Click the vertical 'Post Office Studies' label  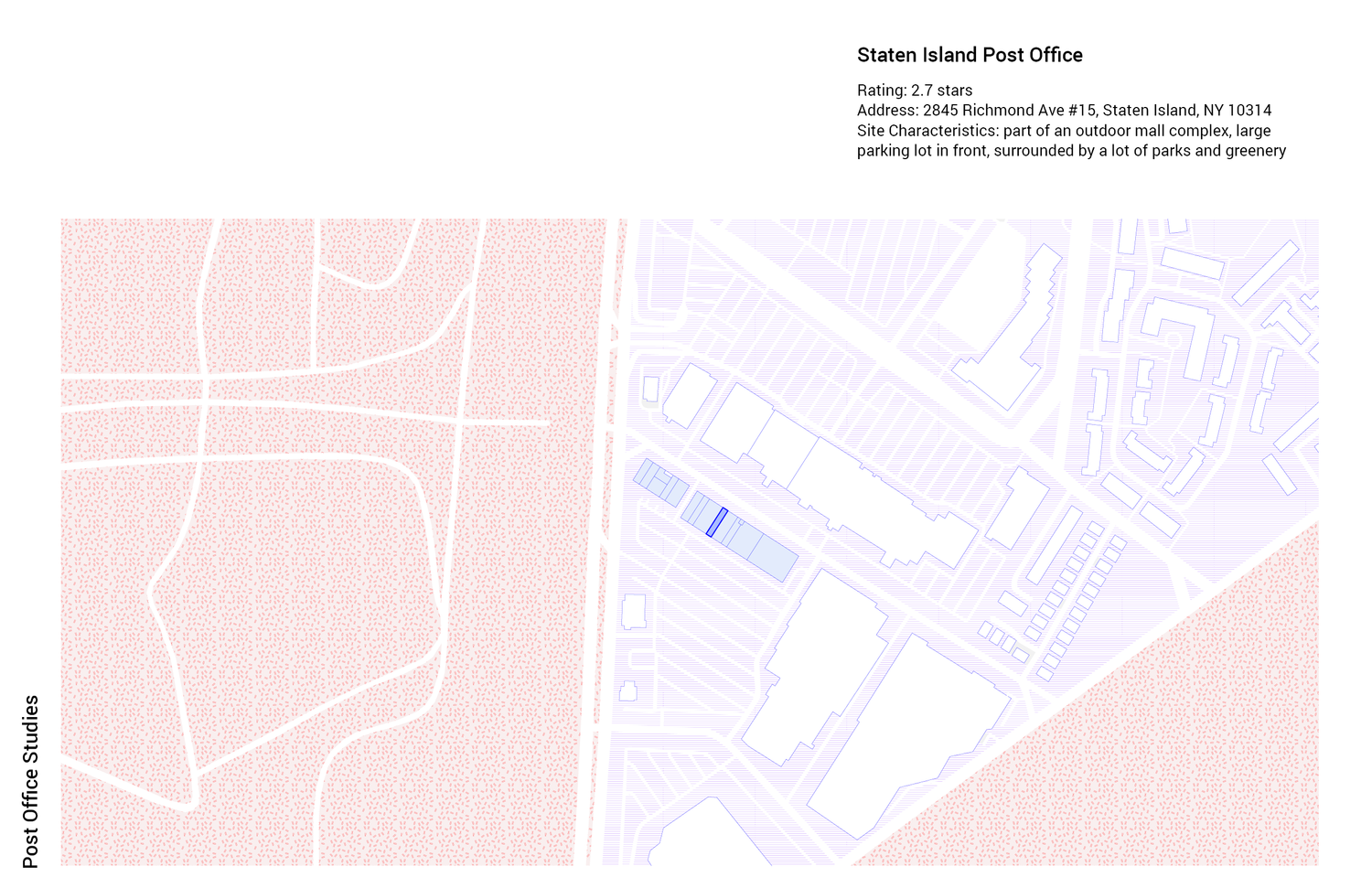coord(31,782)
